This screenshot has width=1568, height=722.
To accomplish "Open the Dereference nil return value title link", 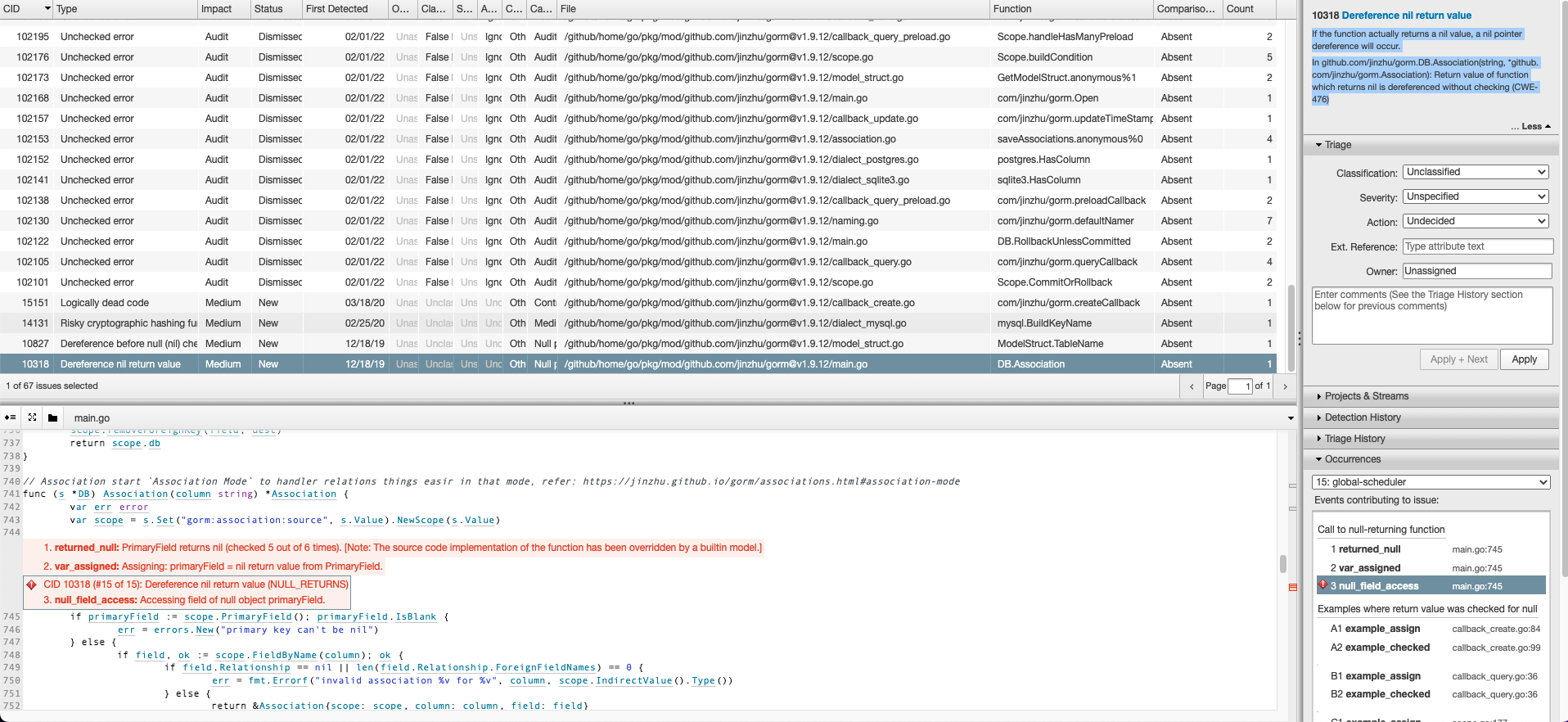I will (1406, 16).
